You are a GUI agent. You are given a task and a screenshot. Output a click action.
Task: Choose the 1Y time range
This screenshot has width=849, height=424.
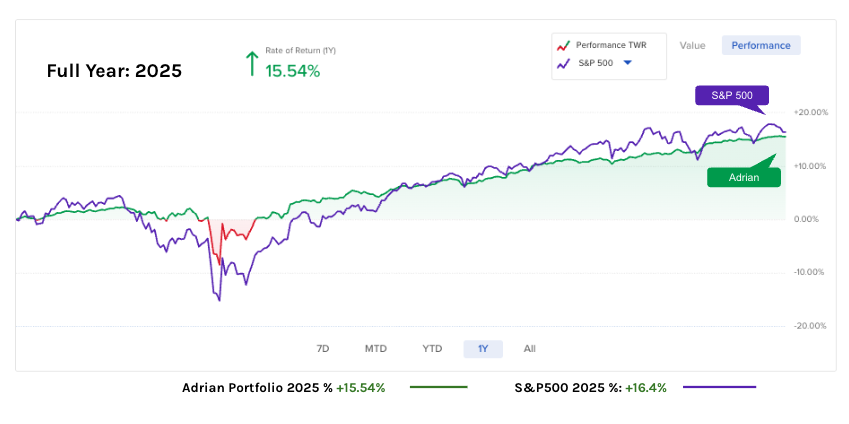click(483, 349)
